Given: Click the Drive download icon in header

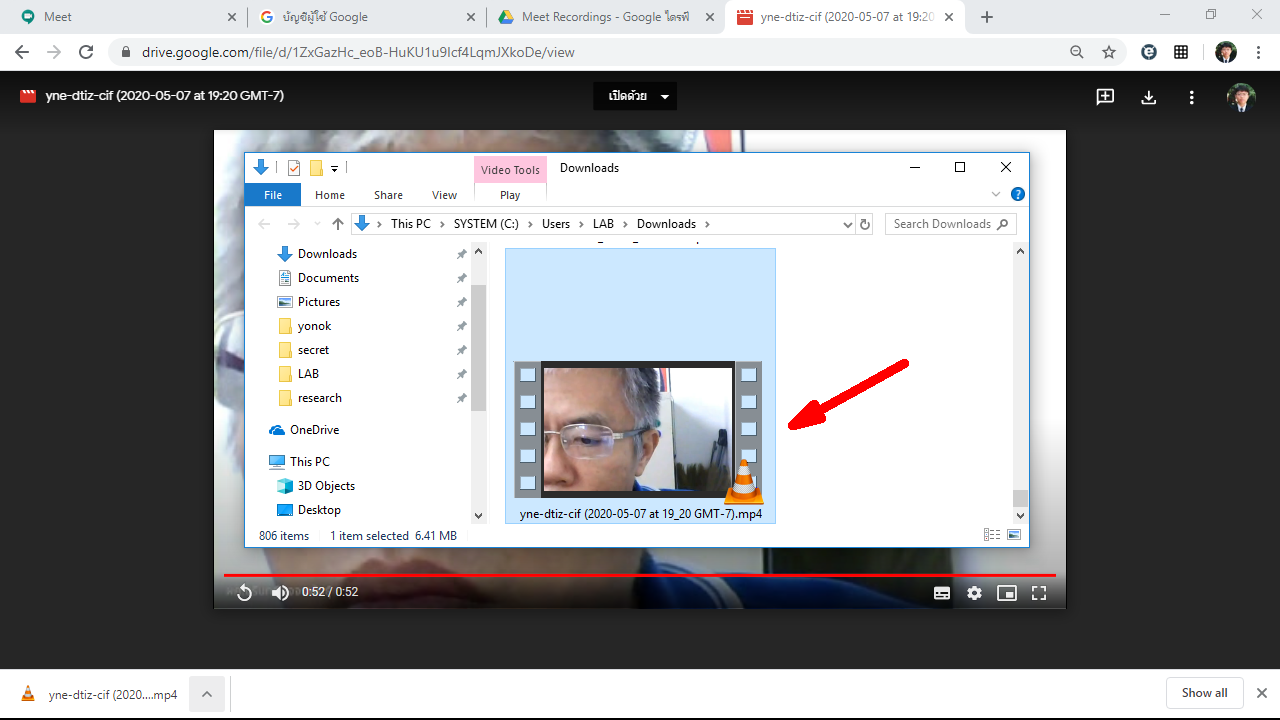Looking at the screenshot, I should [x=1149, y=97].
